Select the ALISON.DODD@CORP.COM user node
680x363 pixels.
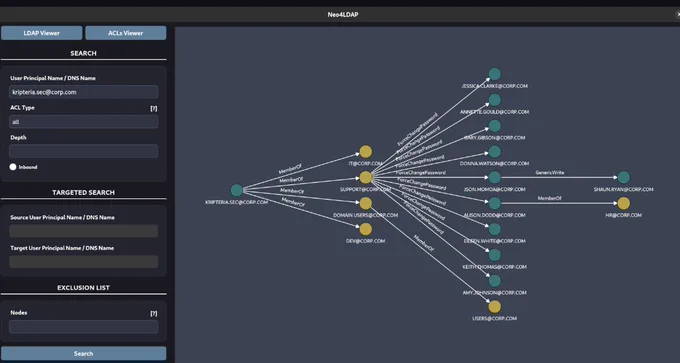tap(494, 203)
